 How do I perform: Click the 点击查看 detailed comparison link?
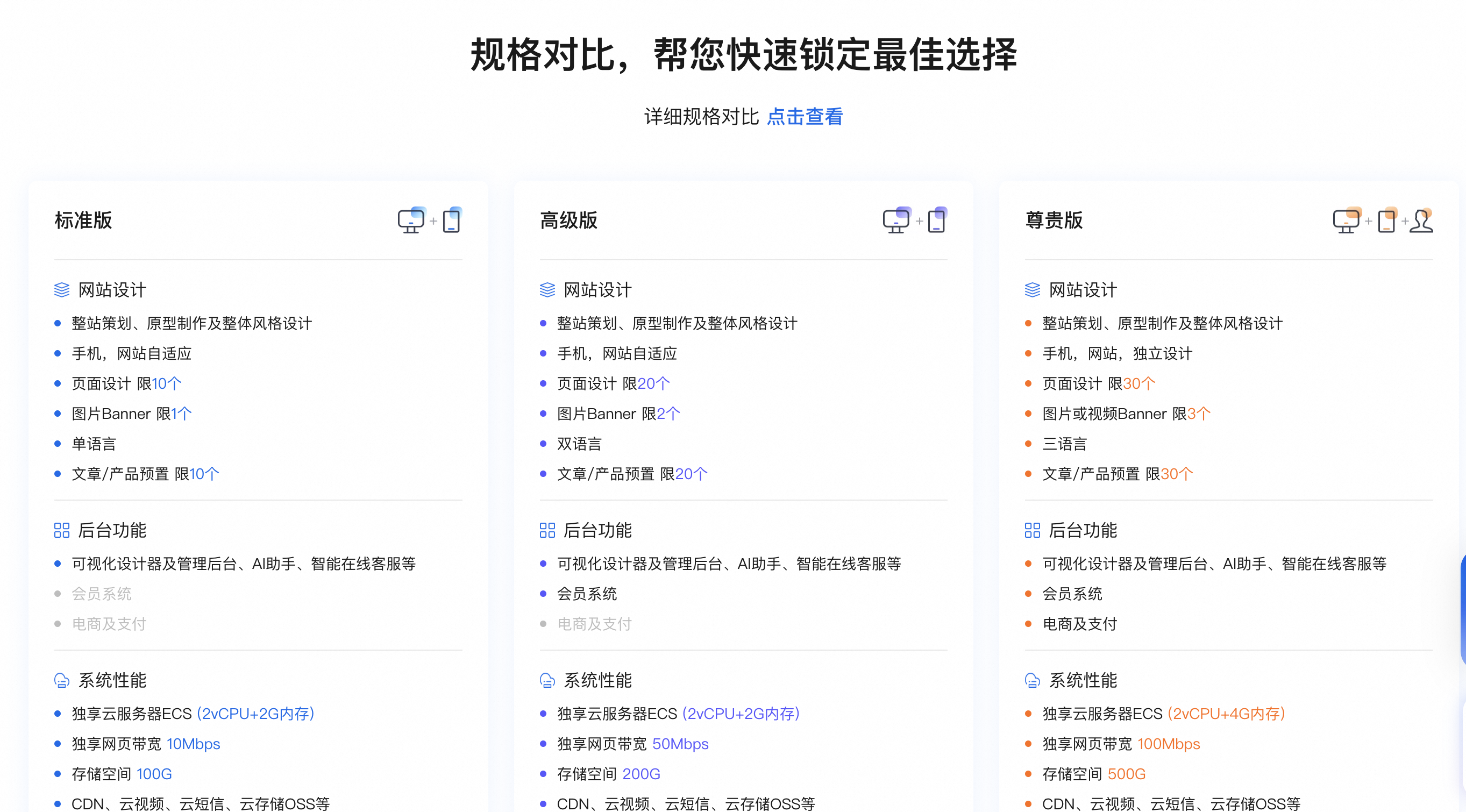[x=804, y=117]
